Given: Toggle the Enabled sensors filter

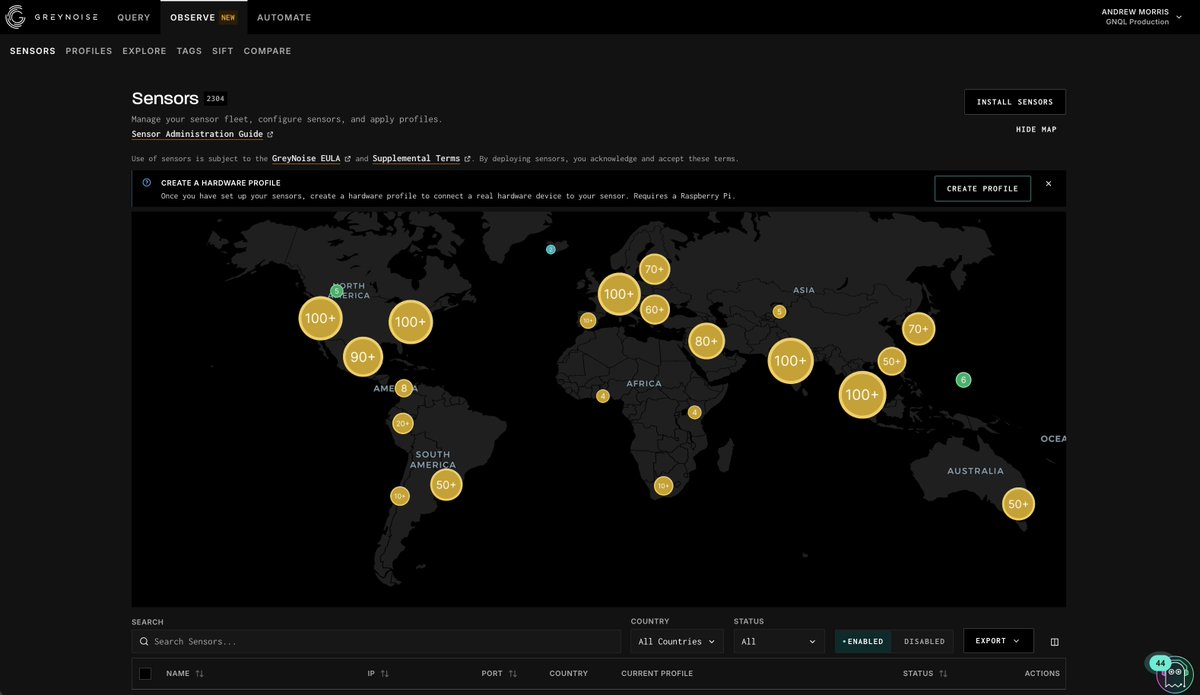Looking at the screenshot, I should (x=862, y=641).
